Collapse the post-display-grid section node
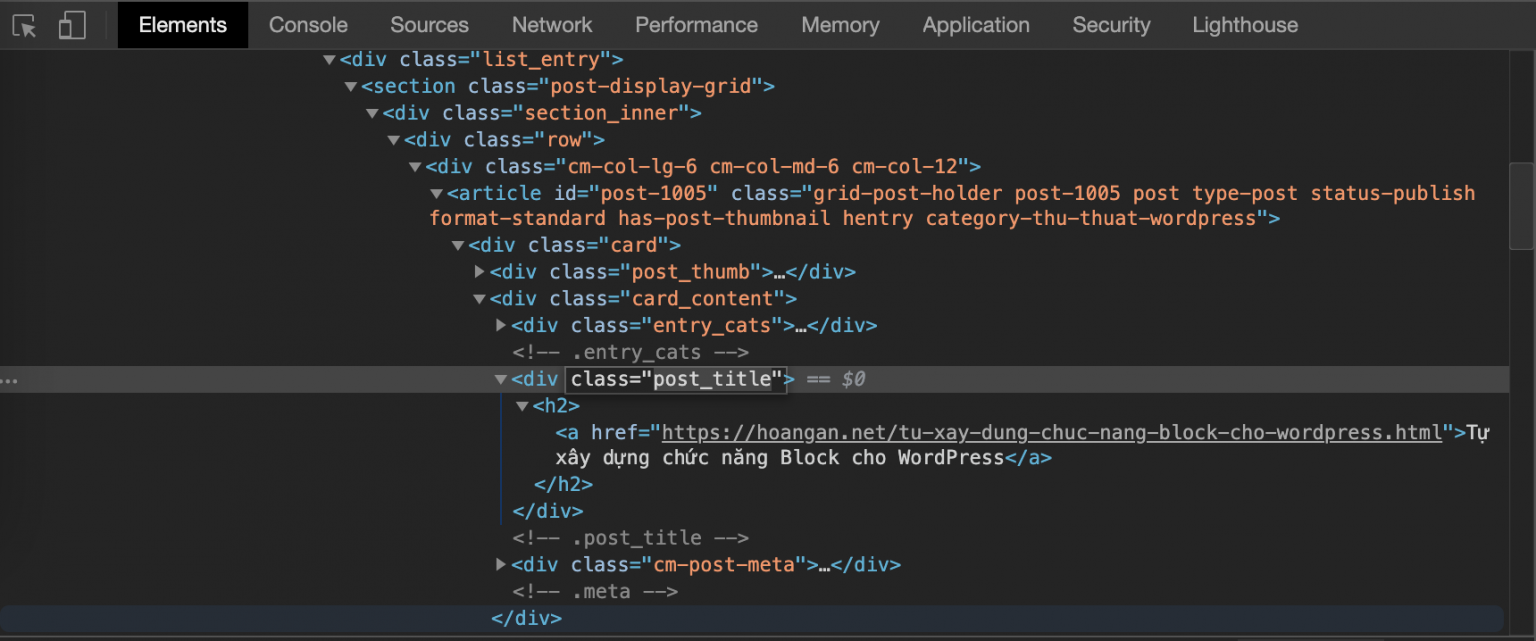Screen dimensions: 1536x641 point(351,87)
